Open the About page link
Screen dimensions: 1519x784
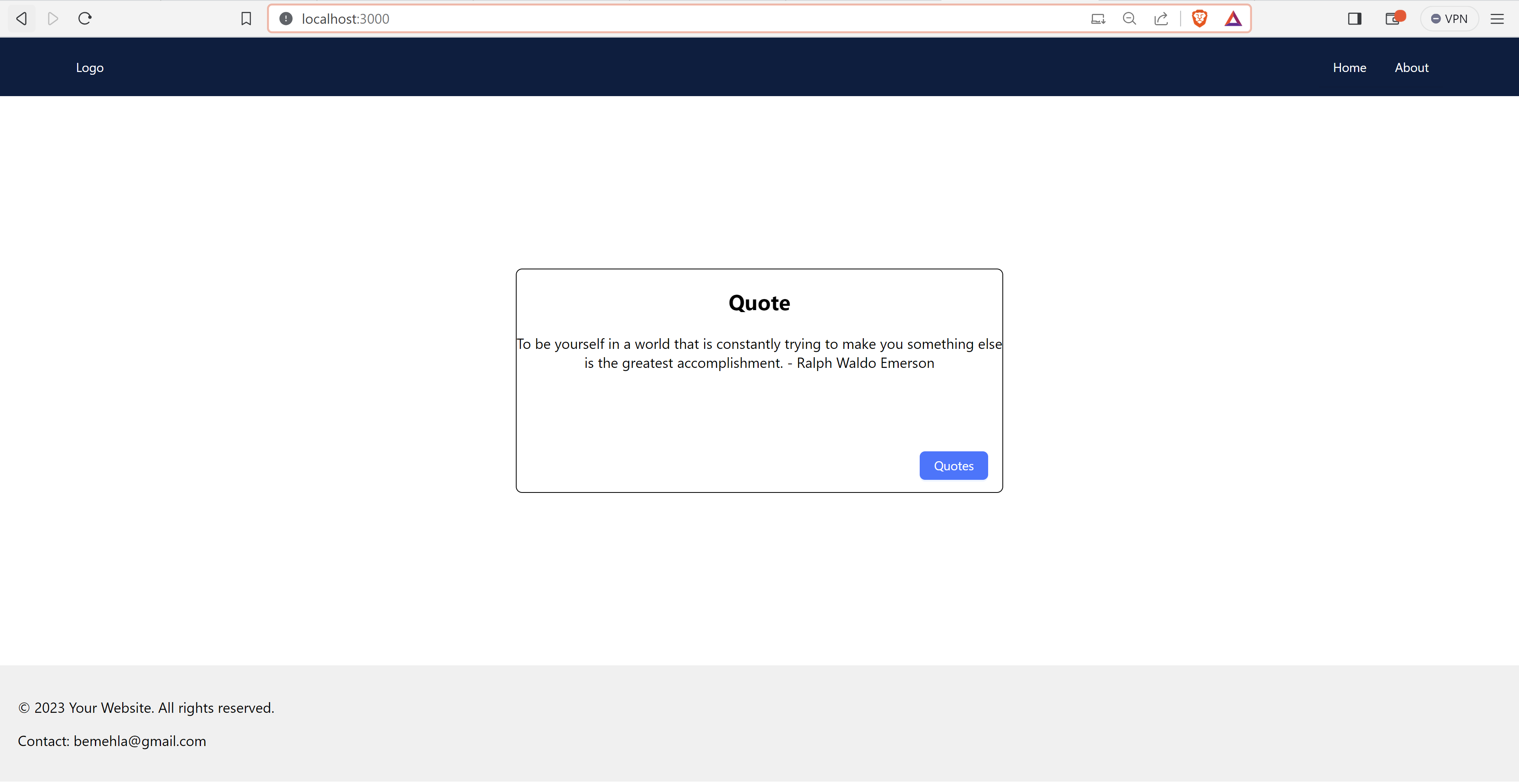(x=1411, y=68)
